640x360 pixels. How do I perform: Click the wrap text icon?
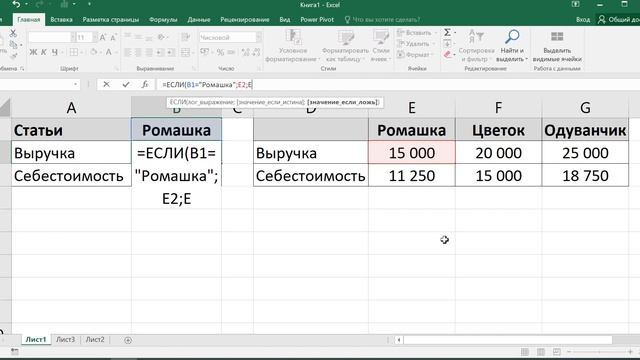(186, 38)
